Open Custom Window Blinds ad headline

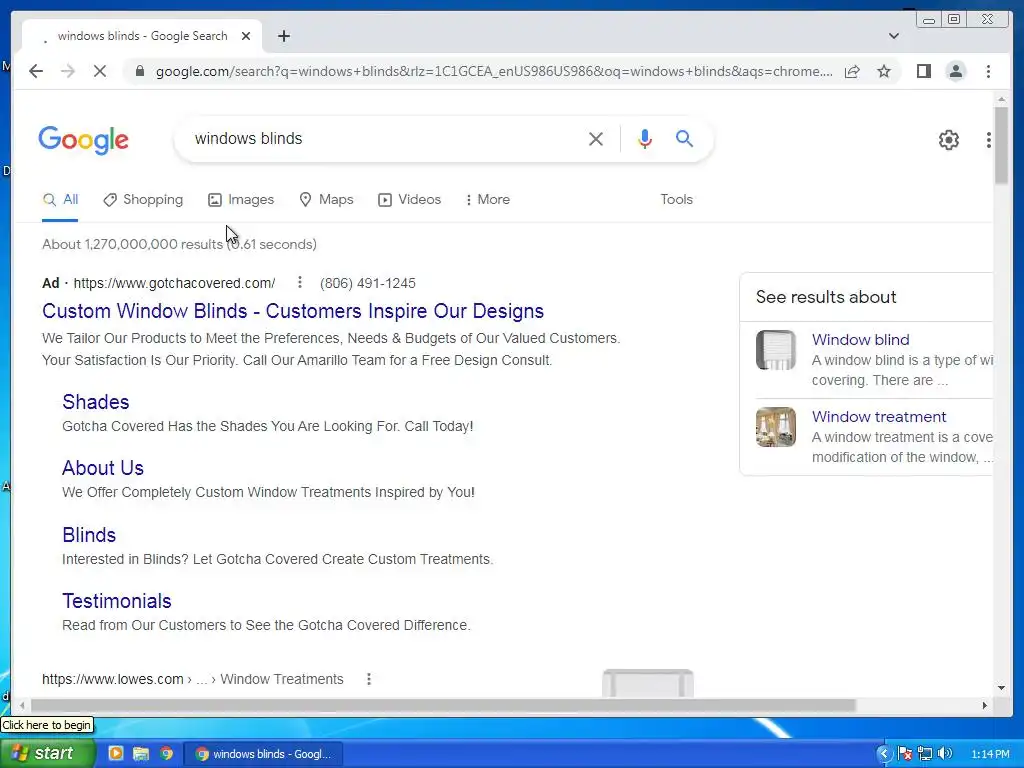pos(293,311)
